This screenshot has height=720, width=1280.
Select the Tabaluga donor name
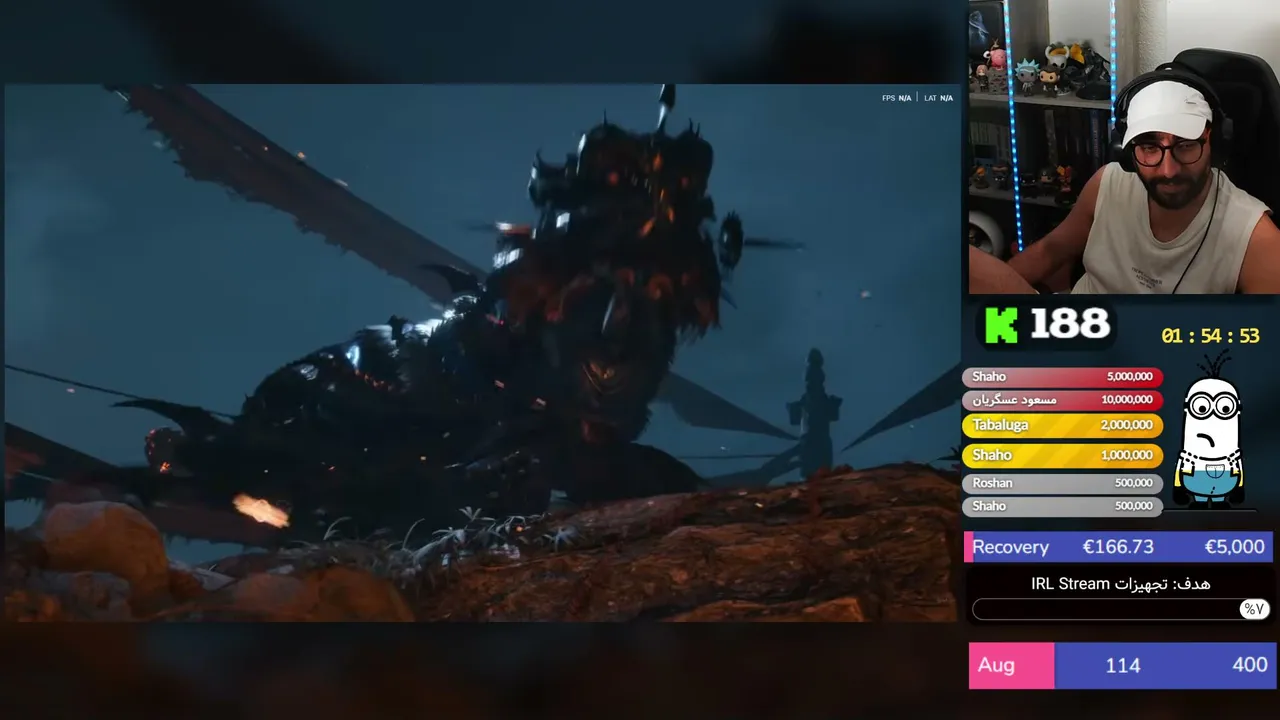pos(1000,425)
